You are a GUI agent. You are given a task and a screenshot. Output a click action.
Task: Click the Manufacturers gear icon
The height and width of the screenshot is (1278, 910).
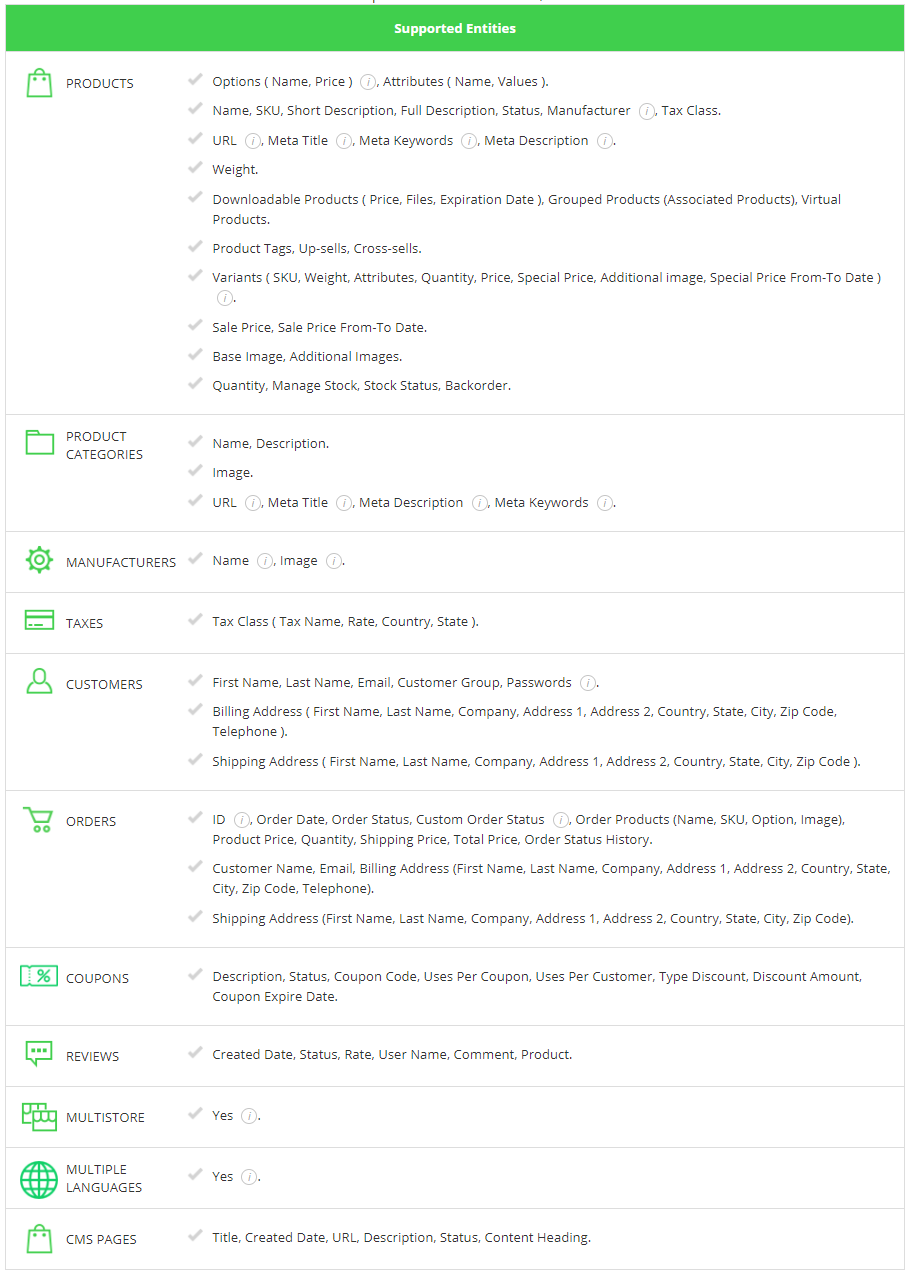click(x=39, y=559)
